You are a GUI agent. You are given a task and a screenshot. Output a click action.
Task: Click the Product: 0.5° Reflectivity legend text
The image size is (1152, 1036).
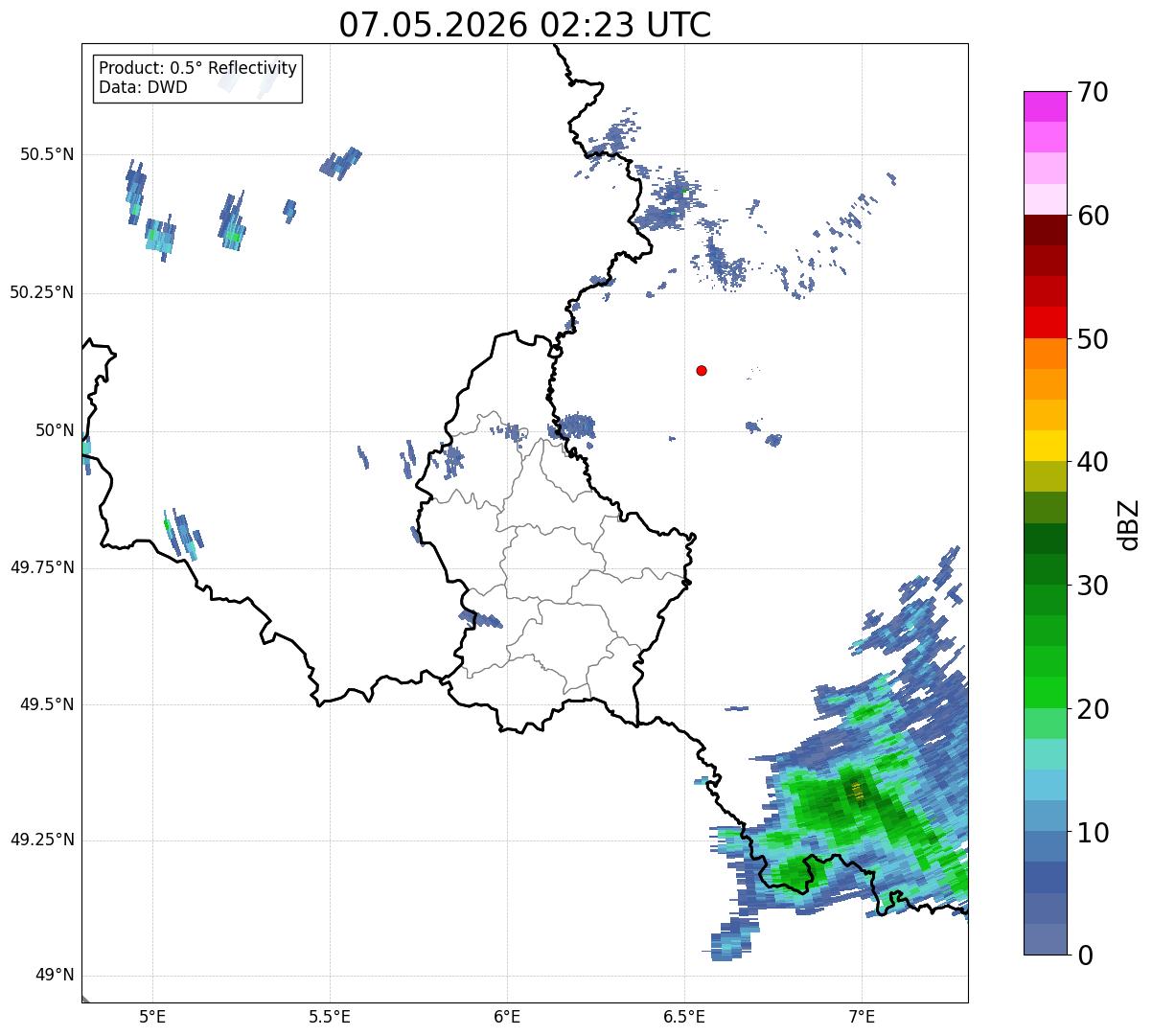pyautogui.click(x=198, y=69)
